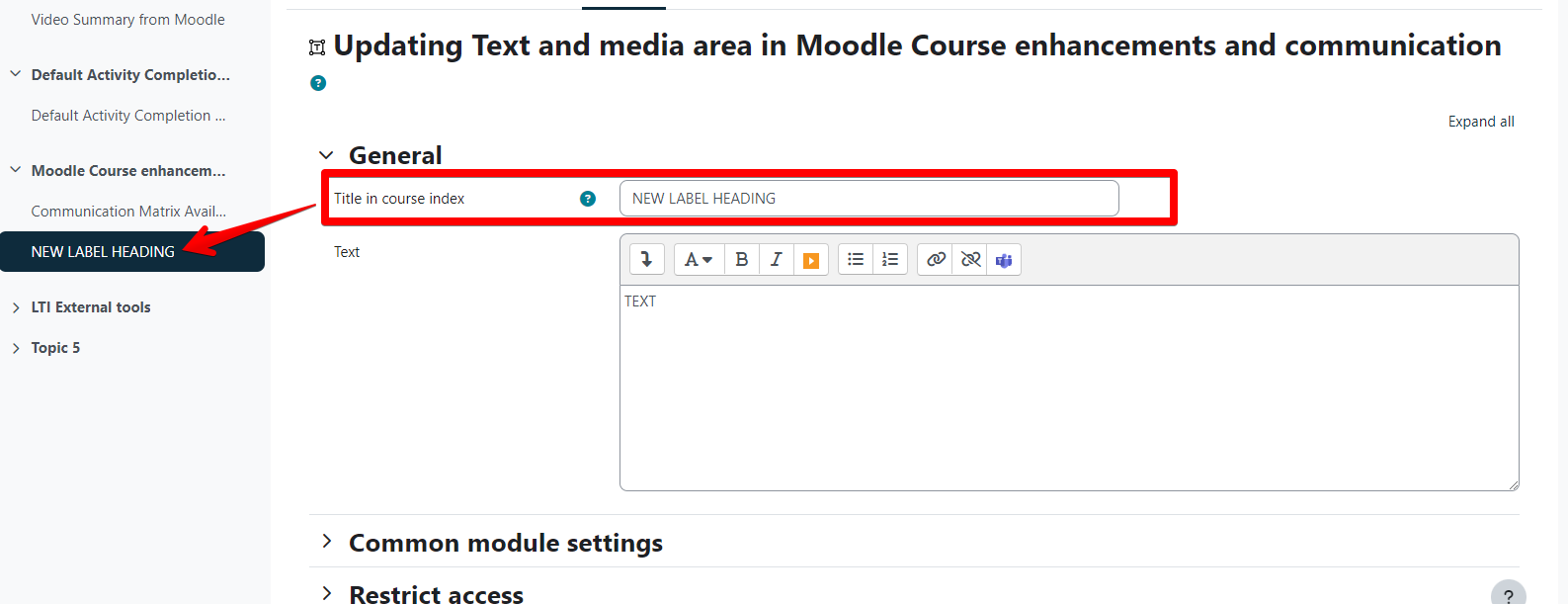Click the Text and media area icon by heading
The width and height of the screenshot is (1568, 604).
tap(317, 47)
